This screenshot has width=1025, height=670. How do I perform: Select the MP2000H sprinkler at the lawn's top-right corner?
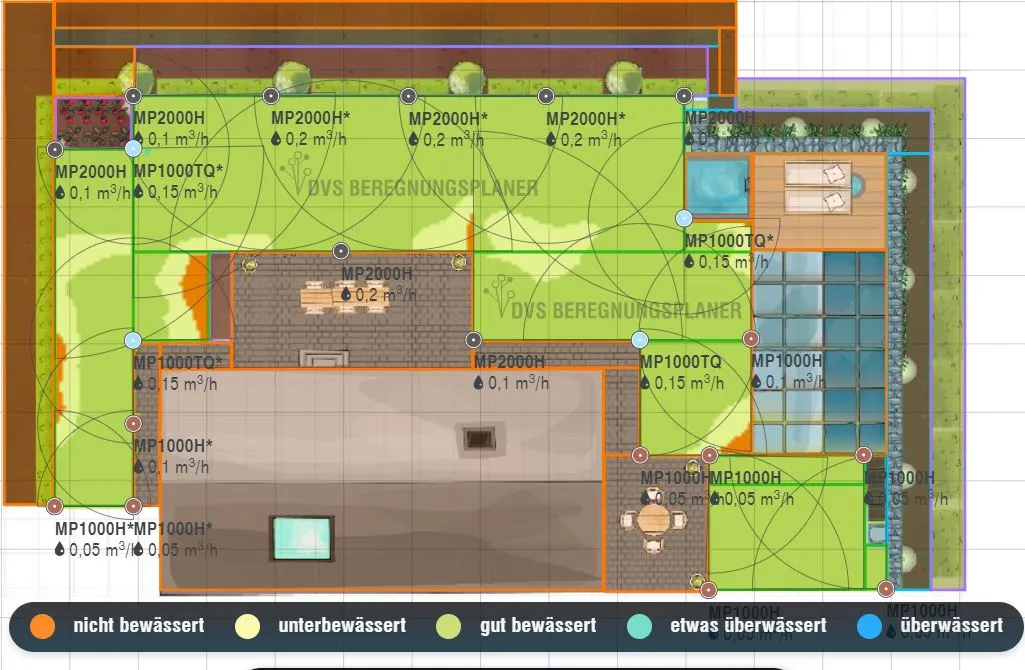pos(684,96)
